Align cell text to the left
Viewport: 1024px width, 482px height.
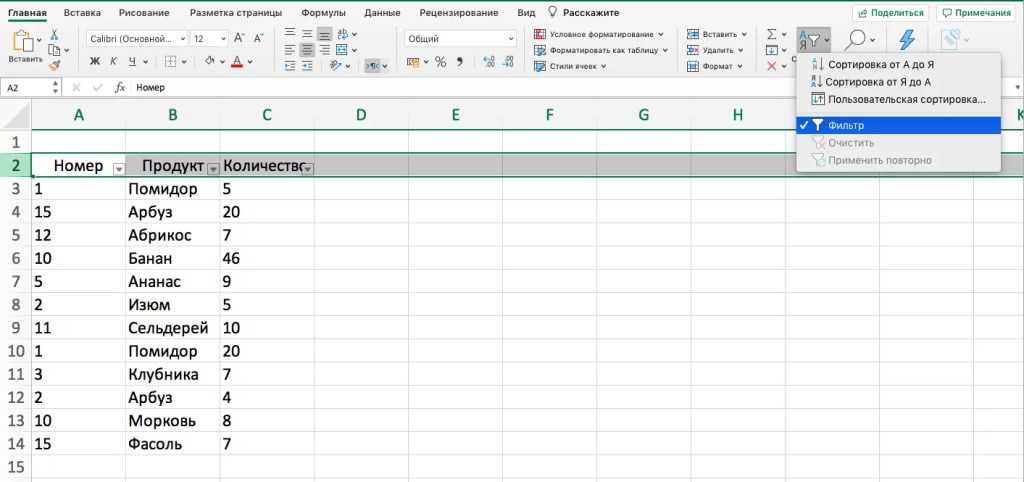[x=291, y=50]
